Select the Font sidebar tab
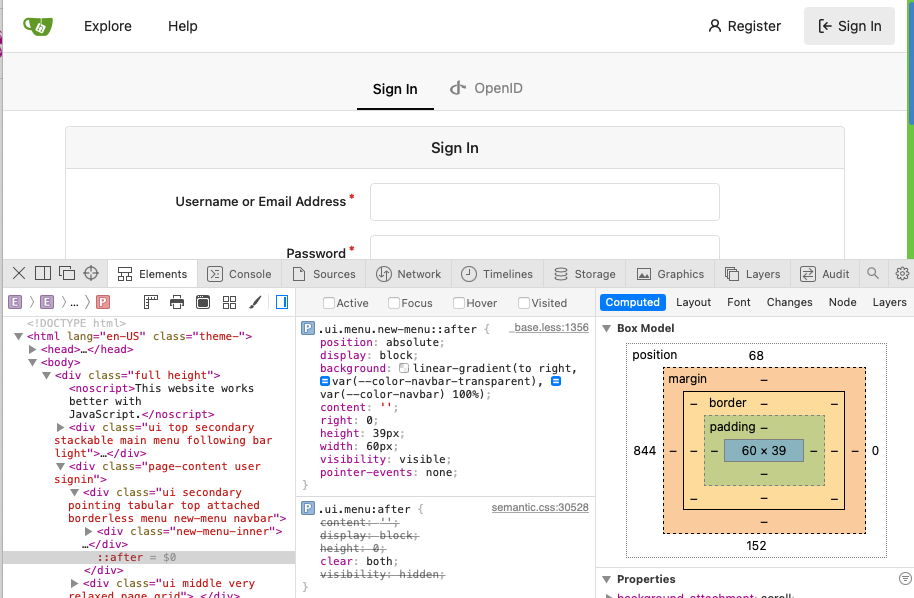The height and width of the screenshot is (598, 914). (739, 302)
